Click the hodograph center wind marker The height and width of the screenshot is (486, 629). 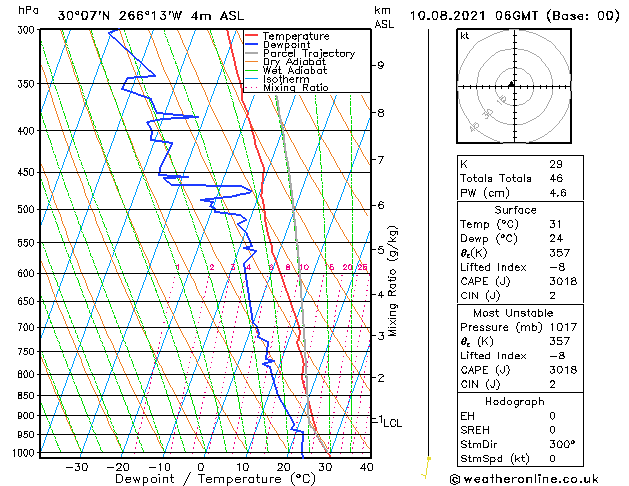pyautogui.click(x=511, y=84)
